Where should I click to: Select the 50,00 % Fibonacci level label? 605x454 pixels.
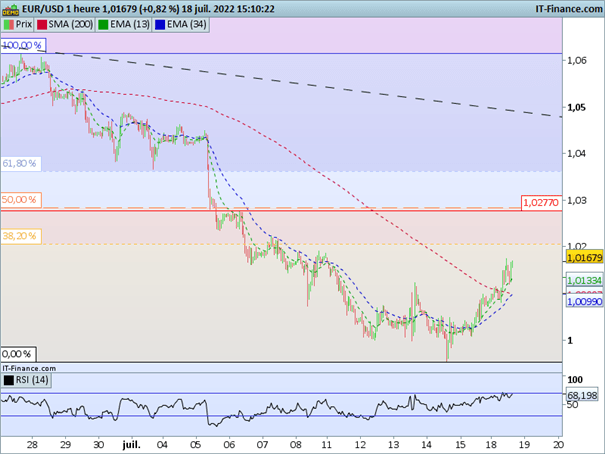pos(21,200)
